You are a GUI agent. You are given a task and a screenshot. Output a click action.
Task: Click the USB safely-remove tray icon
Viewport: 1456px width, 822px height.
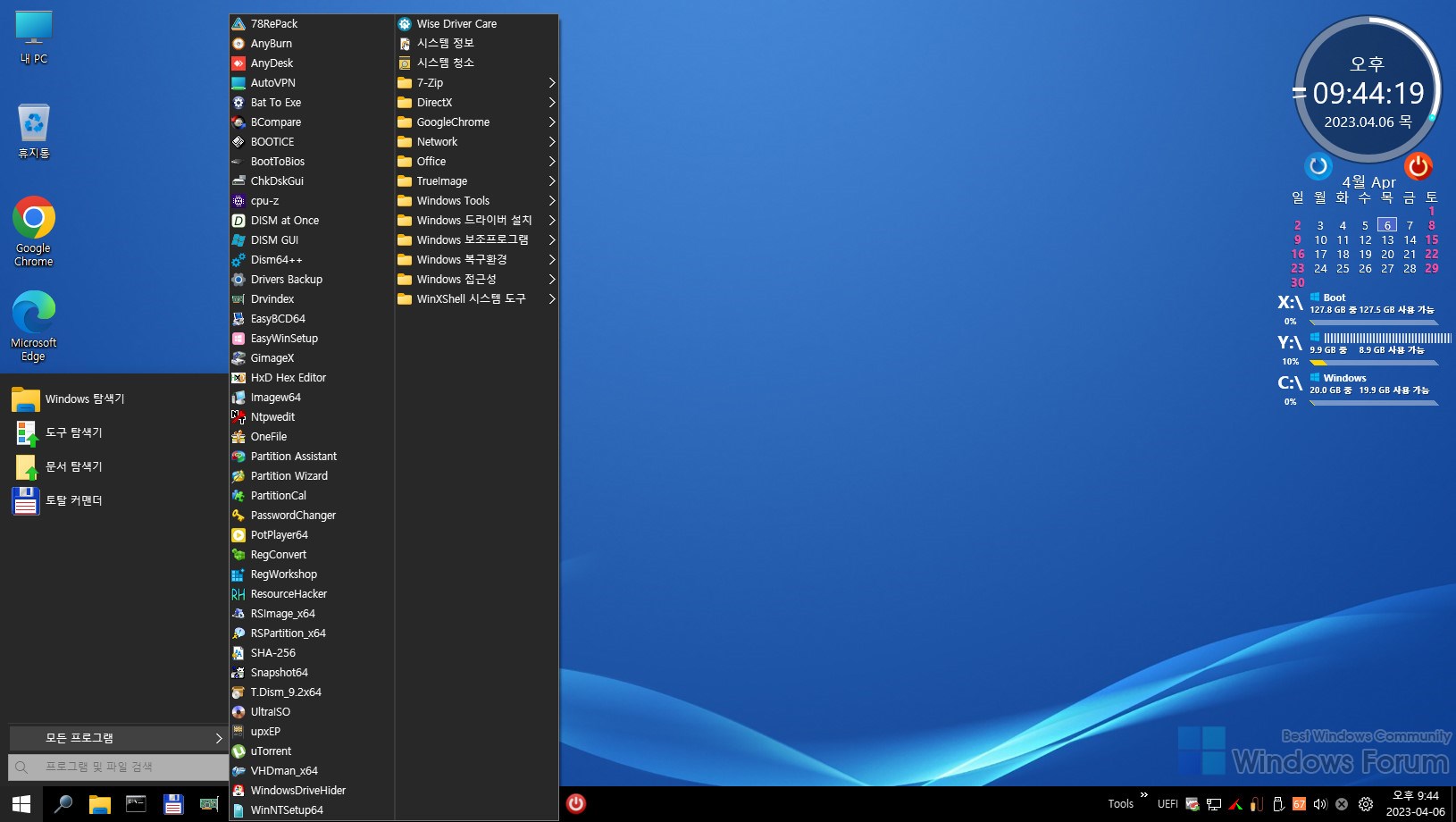coord(1278,804)
